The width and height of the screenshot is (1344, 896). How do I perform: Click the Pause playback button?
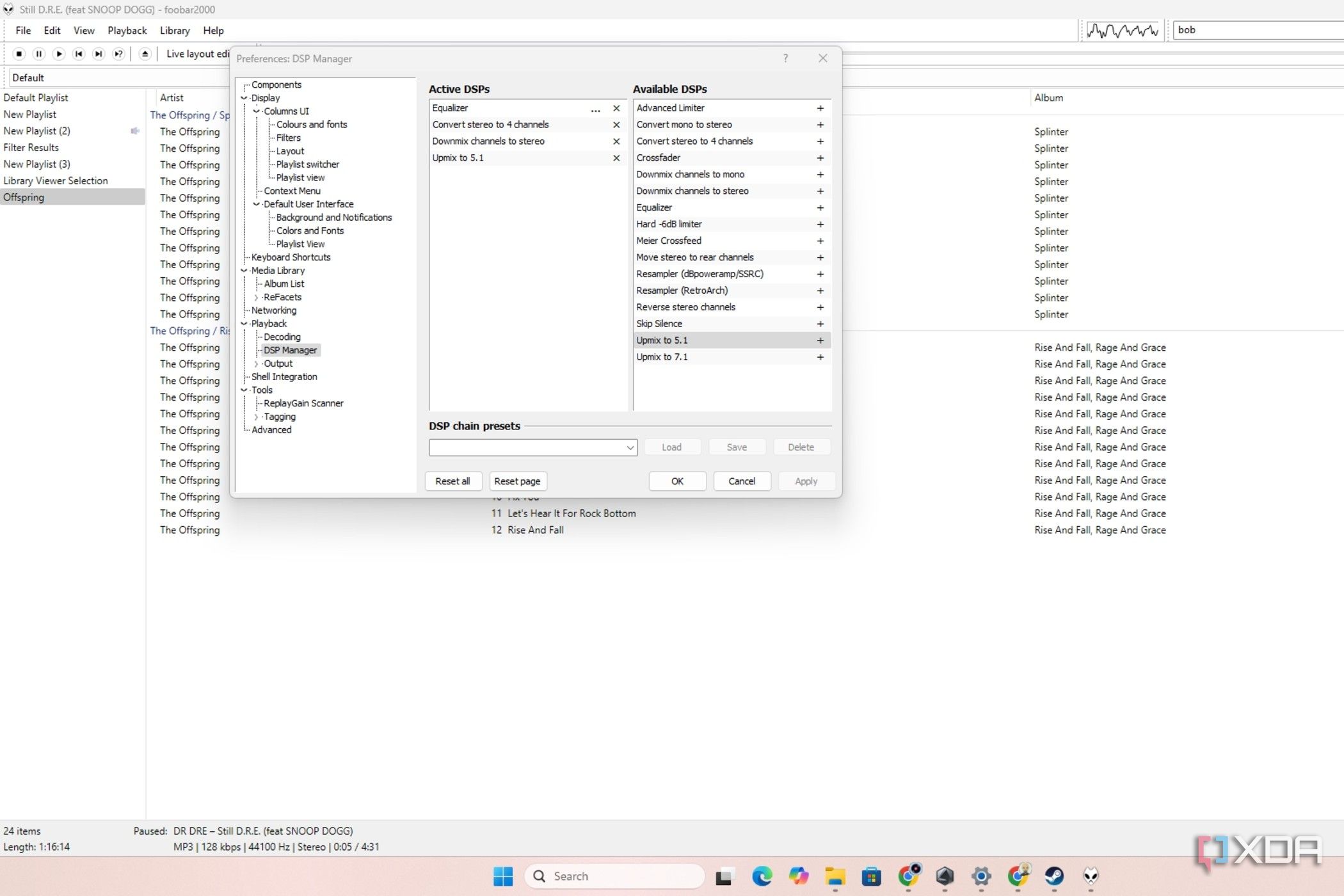[x=39, y=54]
